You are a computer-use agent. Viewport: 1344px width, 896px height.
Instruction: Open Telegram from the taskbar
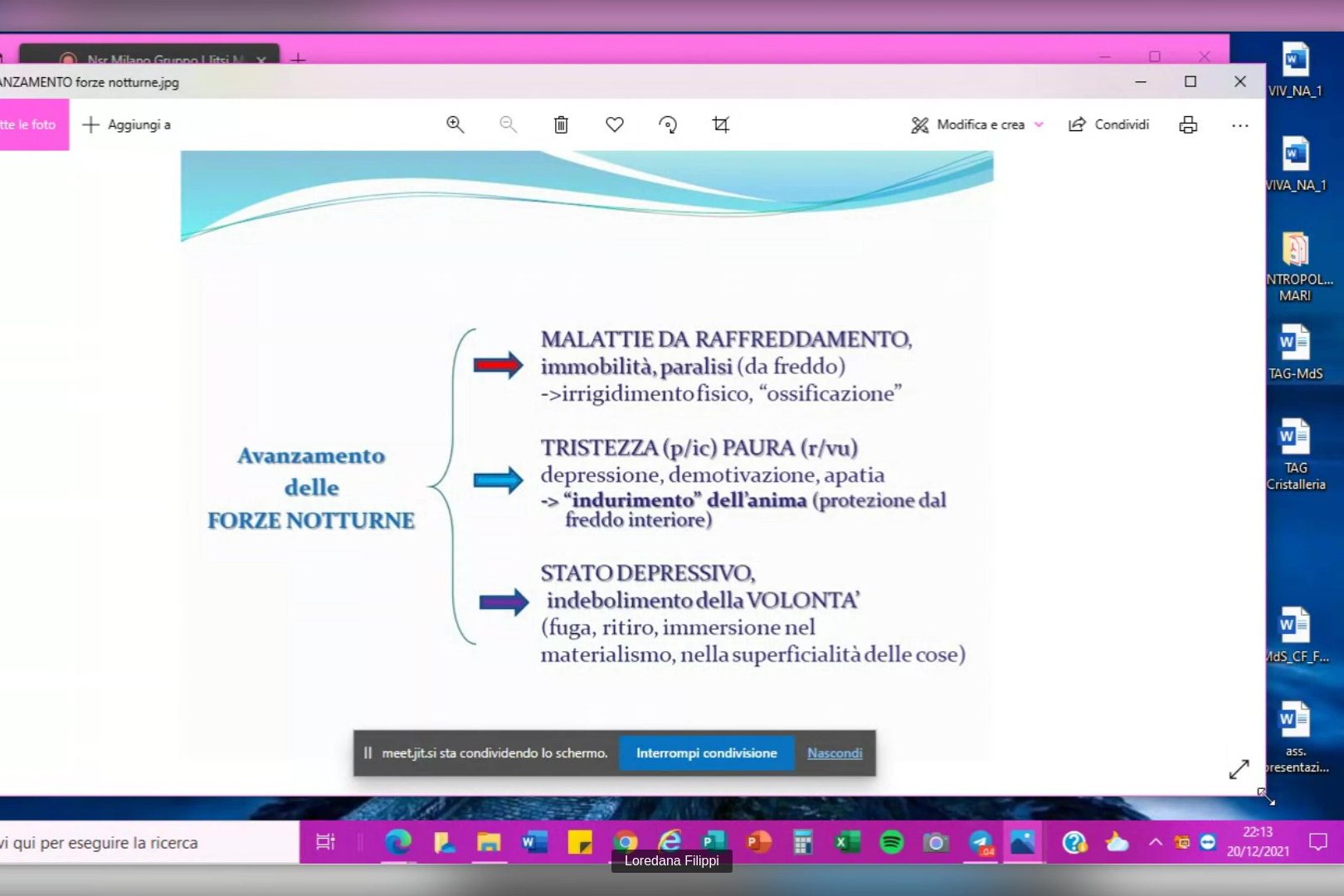(981, 842)
